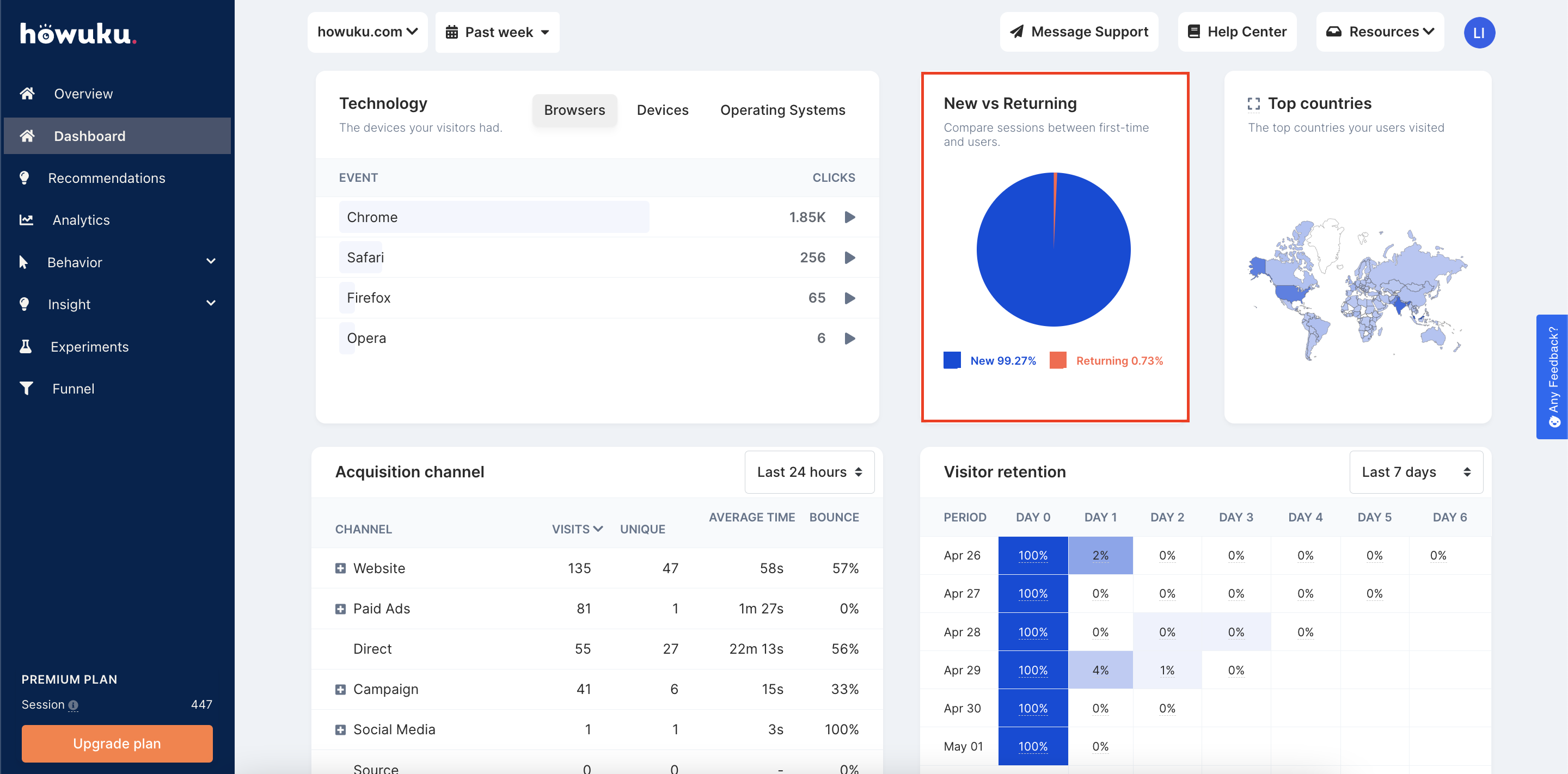Viewport: 1568px width, 774px height.
Task: Click the Experiments flask icon in sidebar
Action: (26, 346)
